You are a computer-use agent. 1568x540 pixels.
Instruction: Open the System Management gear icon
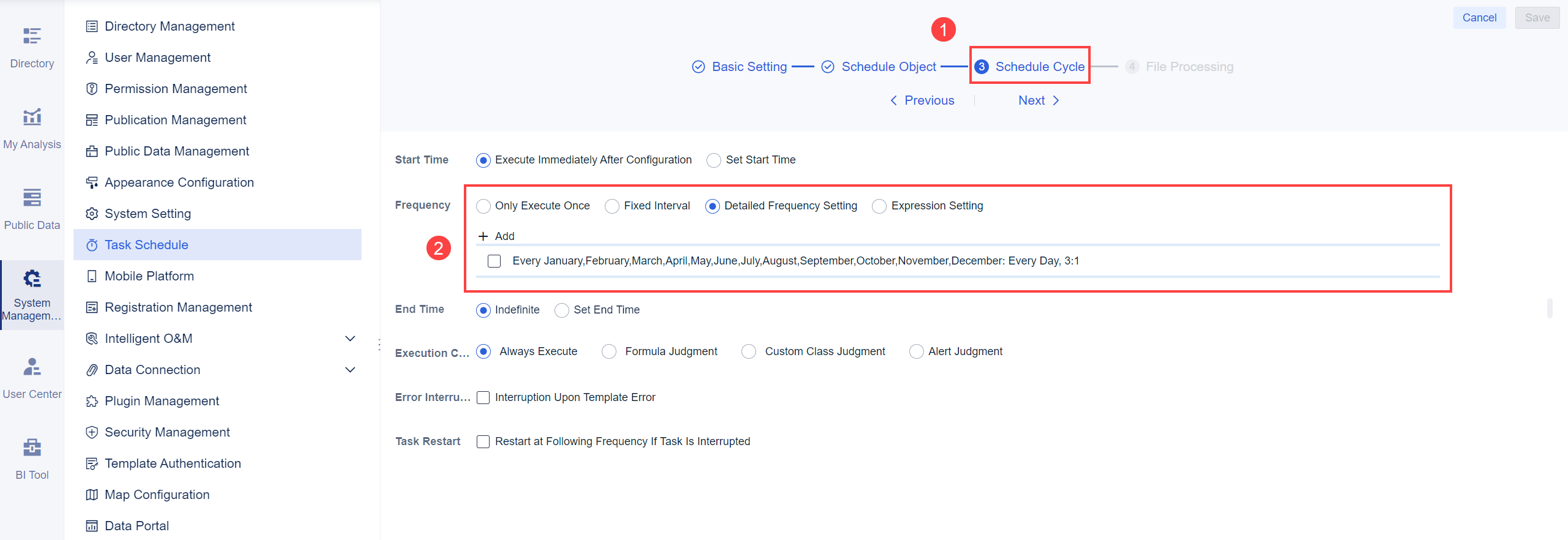point(32,279)
